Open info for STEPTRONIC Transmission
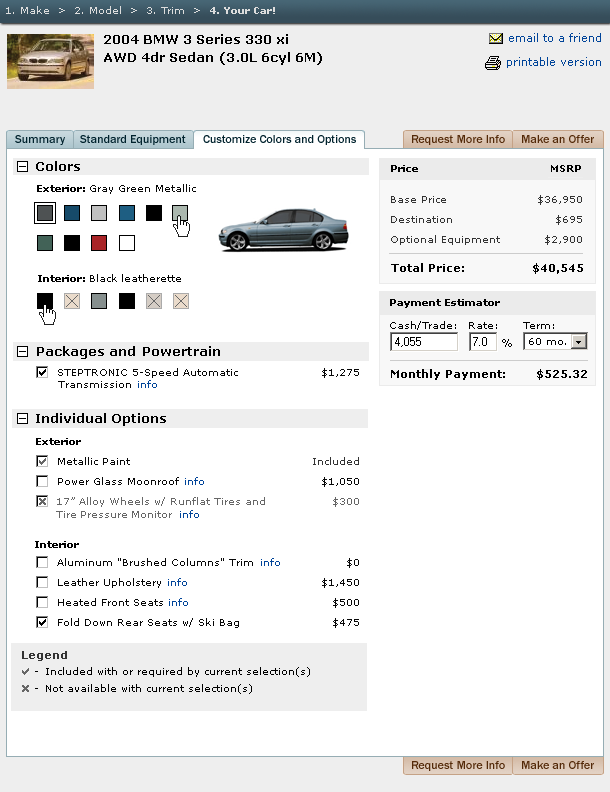610x792 pixels. click(x=147, y=385)
